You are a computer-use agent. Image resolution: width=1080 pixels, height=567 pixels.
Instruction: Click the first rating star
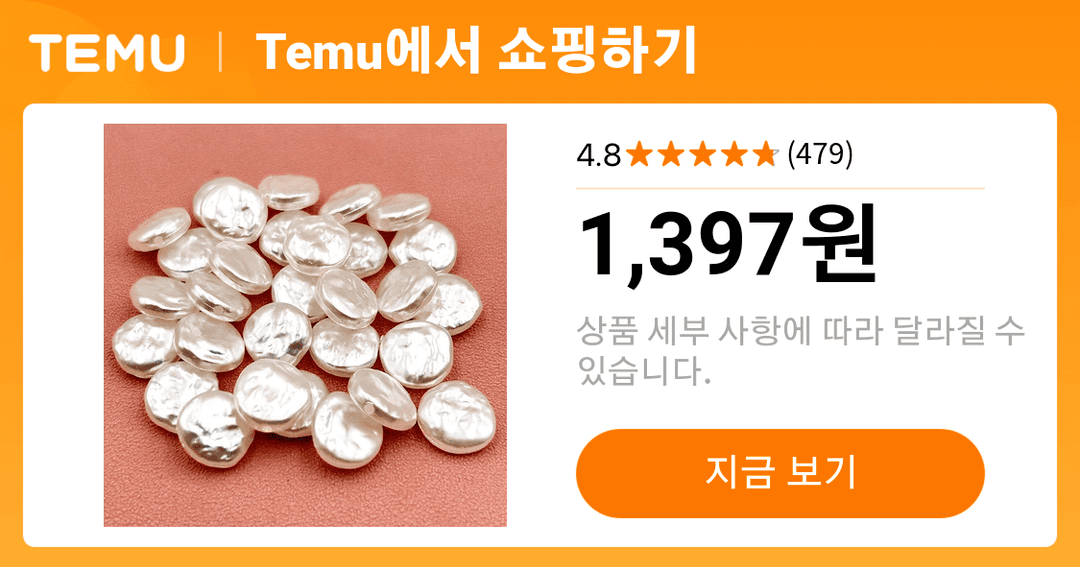(639, 154)
